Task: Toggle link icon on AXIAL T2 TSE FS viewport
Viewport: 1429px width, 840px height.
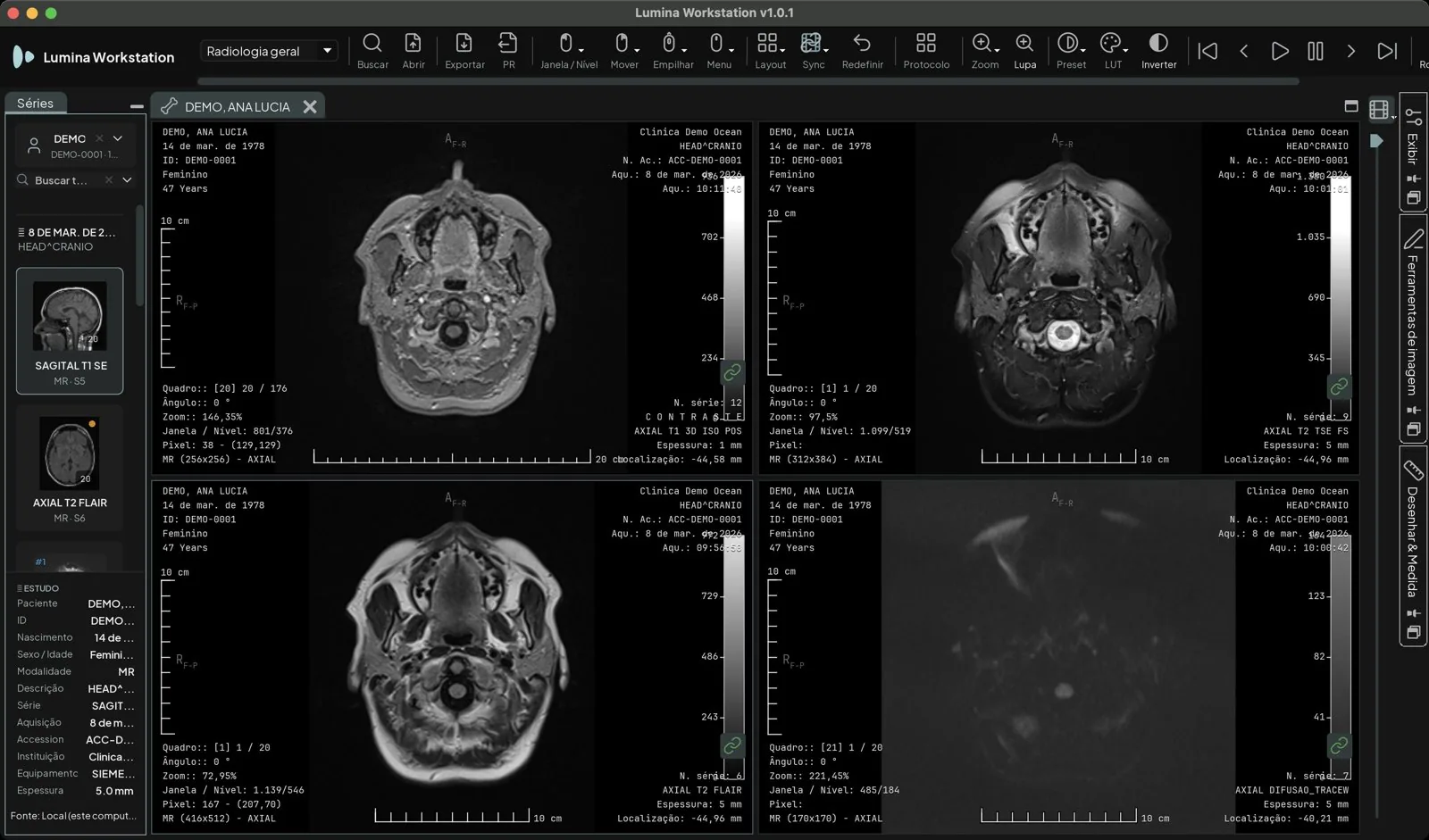Action: (1339, 387)
